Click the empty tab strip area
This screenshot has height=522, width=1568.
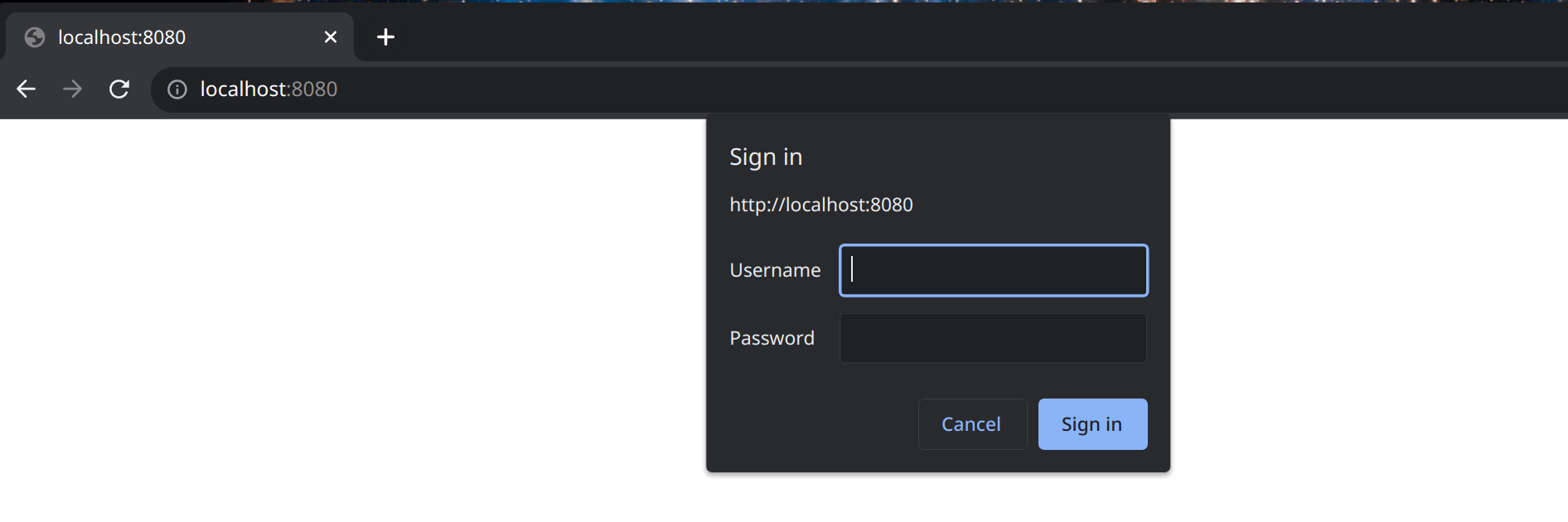[912, 33]
